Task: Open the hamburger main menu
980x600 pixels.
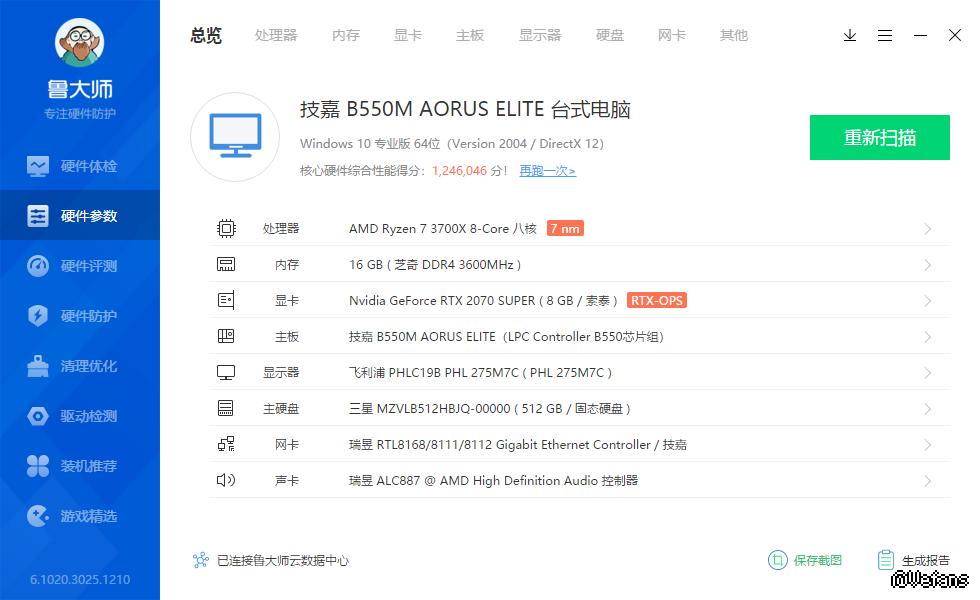Action: tap(884, 36)
